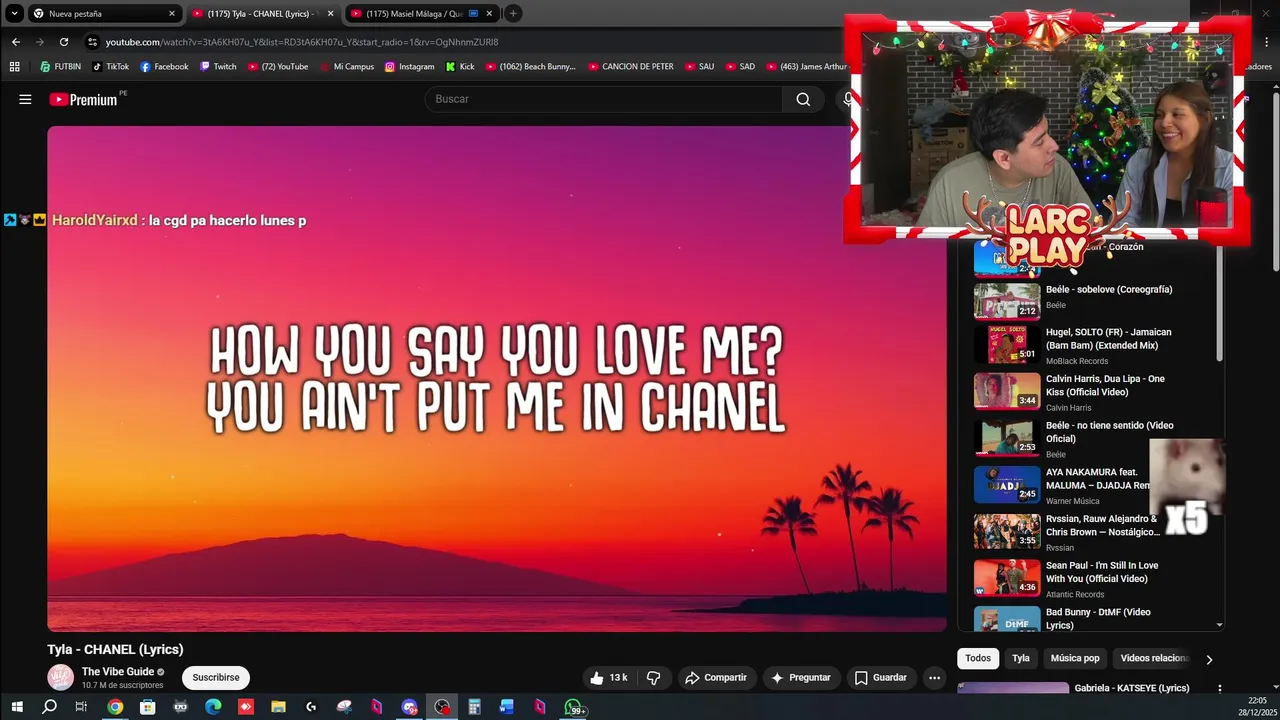Select the Videos relacionados filter chip
1280x720 pixels.
1154,658
